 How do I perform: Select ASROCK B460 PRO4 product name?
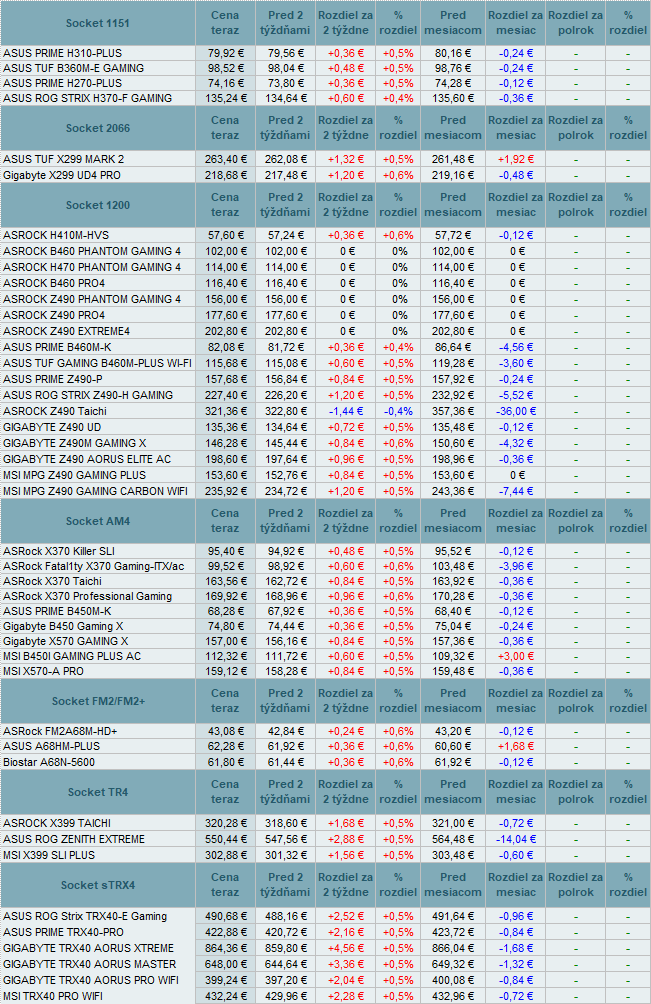pos(54,283)
